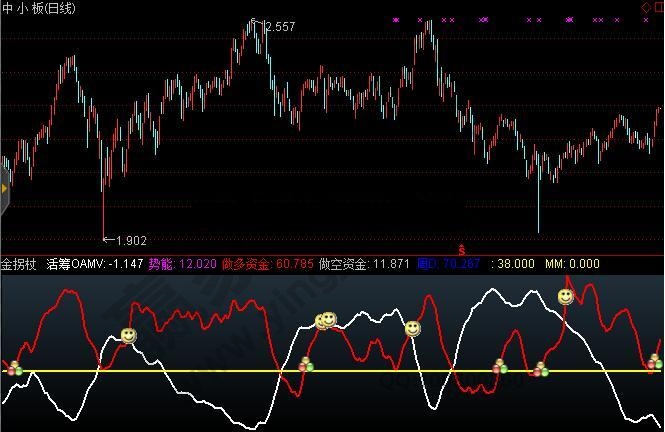Screen dimensions: 665x432
Task: Click the red diamond icon in top-right corner
Action: point(645,7)
